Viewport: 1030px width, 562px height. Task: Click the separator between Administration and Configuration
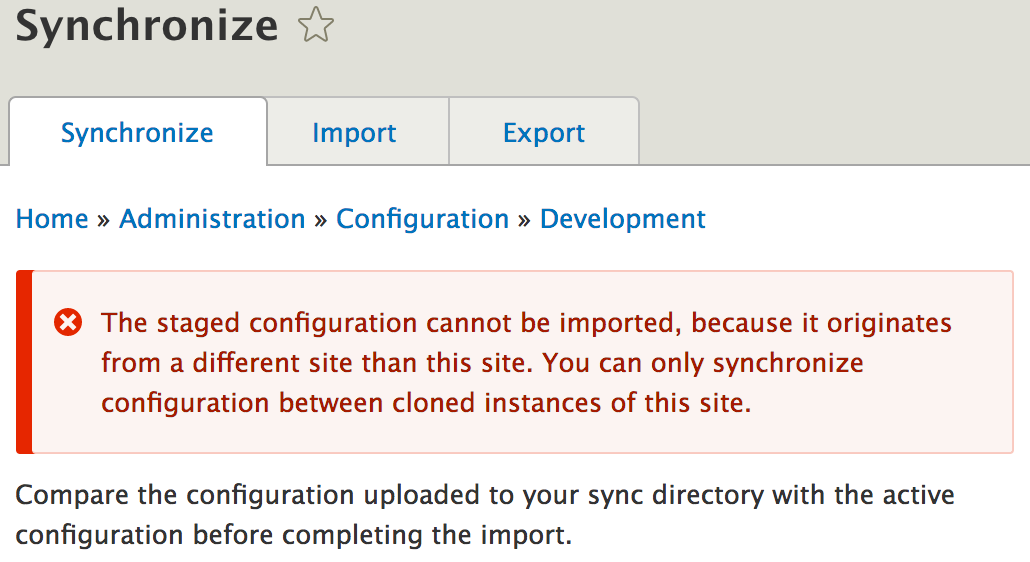[x=321, y=220]
